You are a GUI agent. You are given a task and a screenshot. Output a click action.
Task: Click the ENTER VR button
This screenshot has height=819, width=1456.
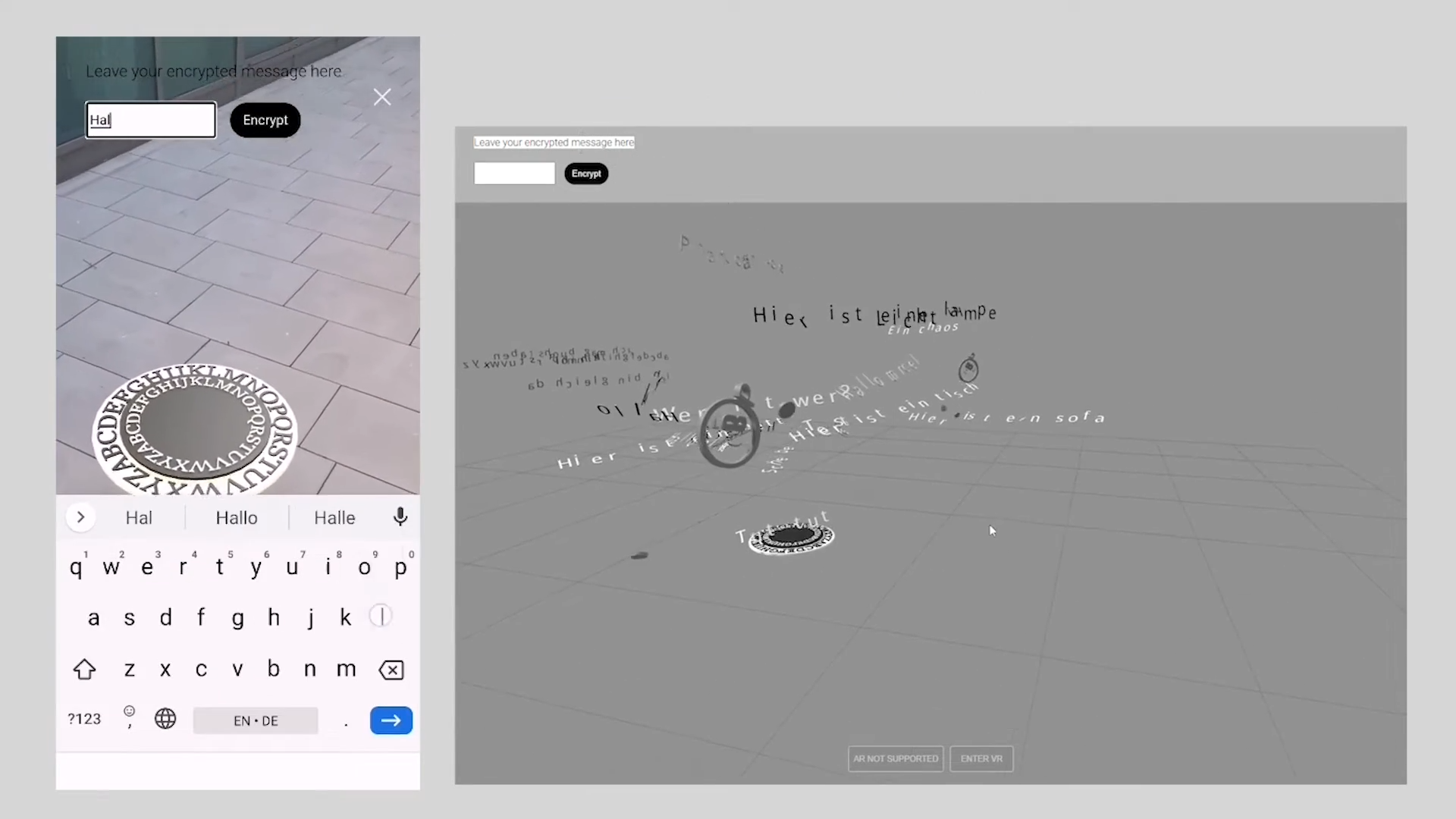point(981,758)
